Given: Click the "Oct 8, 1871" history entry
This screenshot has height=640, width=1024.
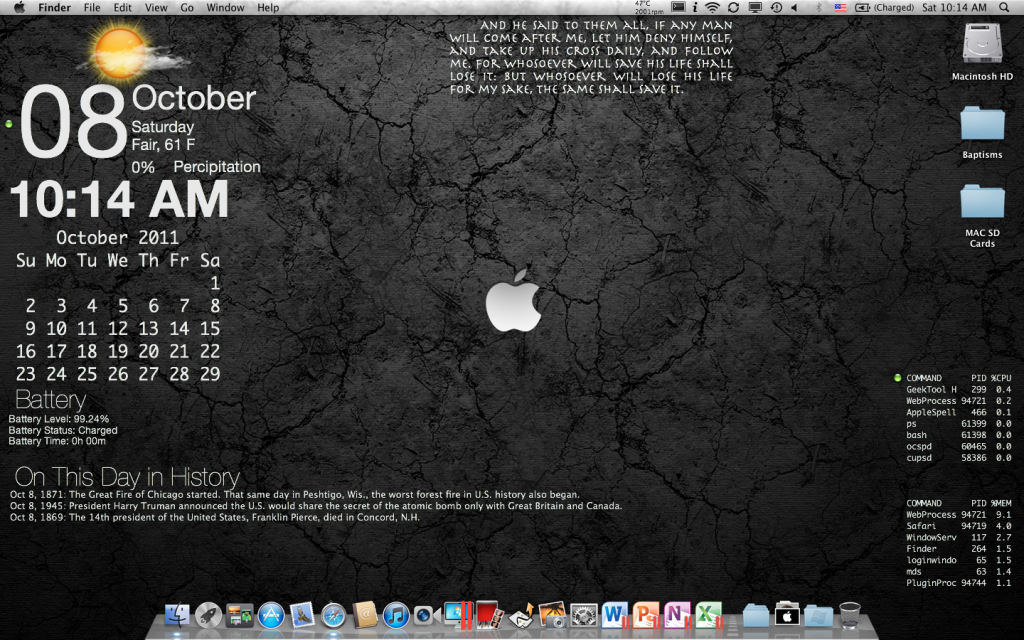Looking at the screenshot, I should pyautogui.click(x=295, y=494).
